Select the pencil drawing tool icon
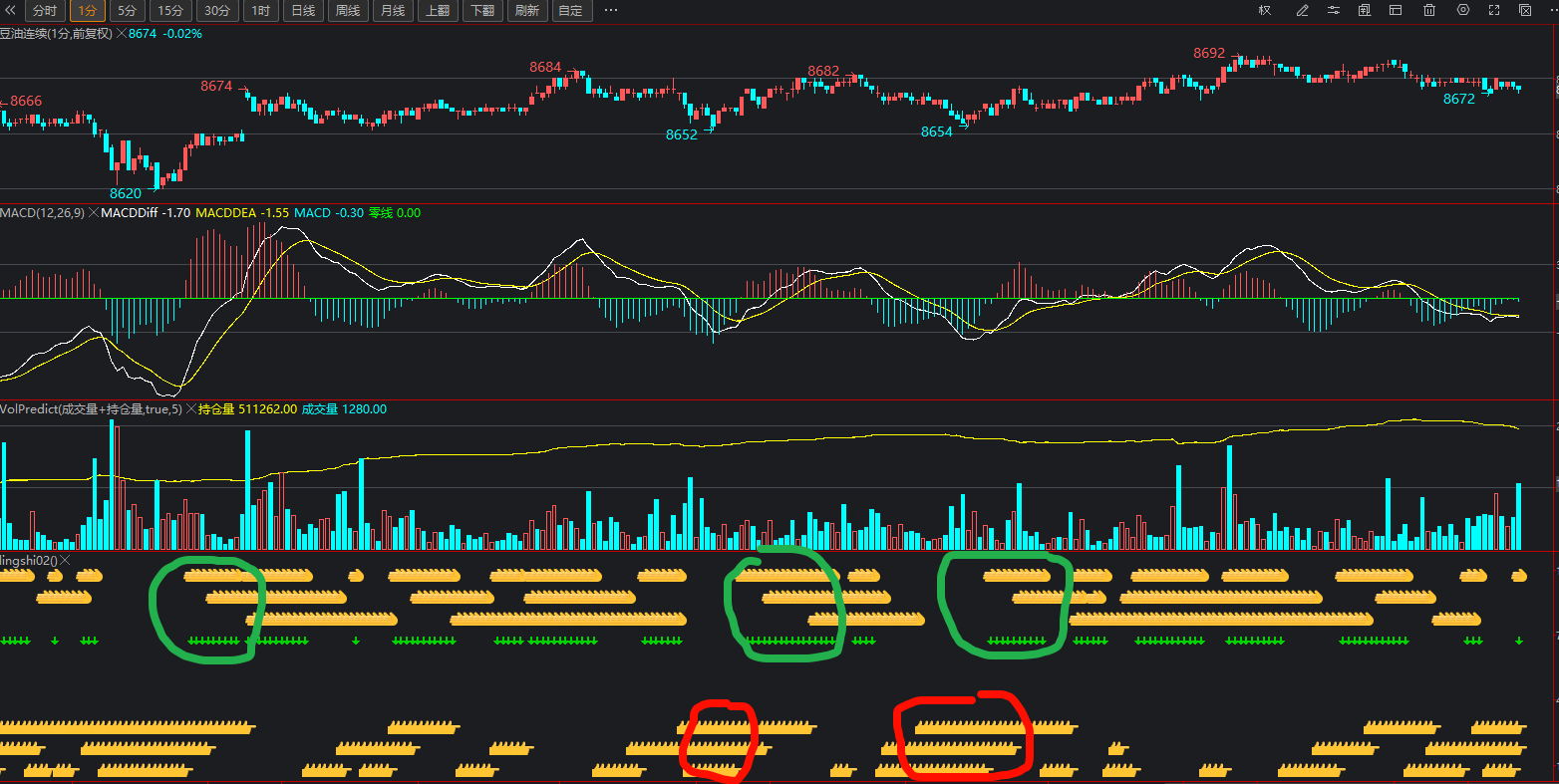The height and width of the screenshot is (784, 1559). pos(1302,11)
